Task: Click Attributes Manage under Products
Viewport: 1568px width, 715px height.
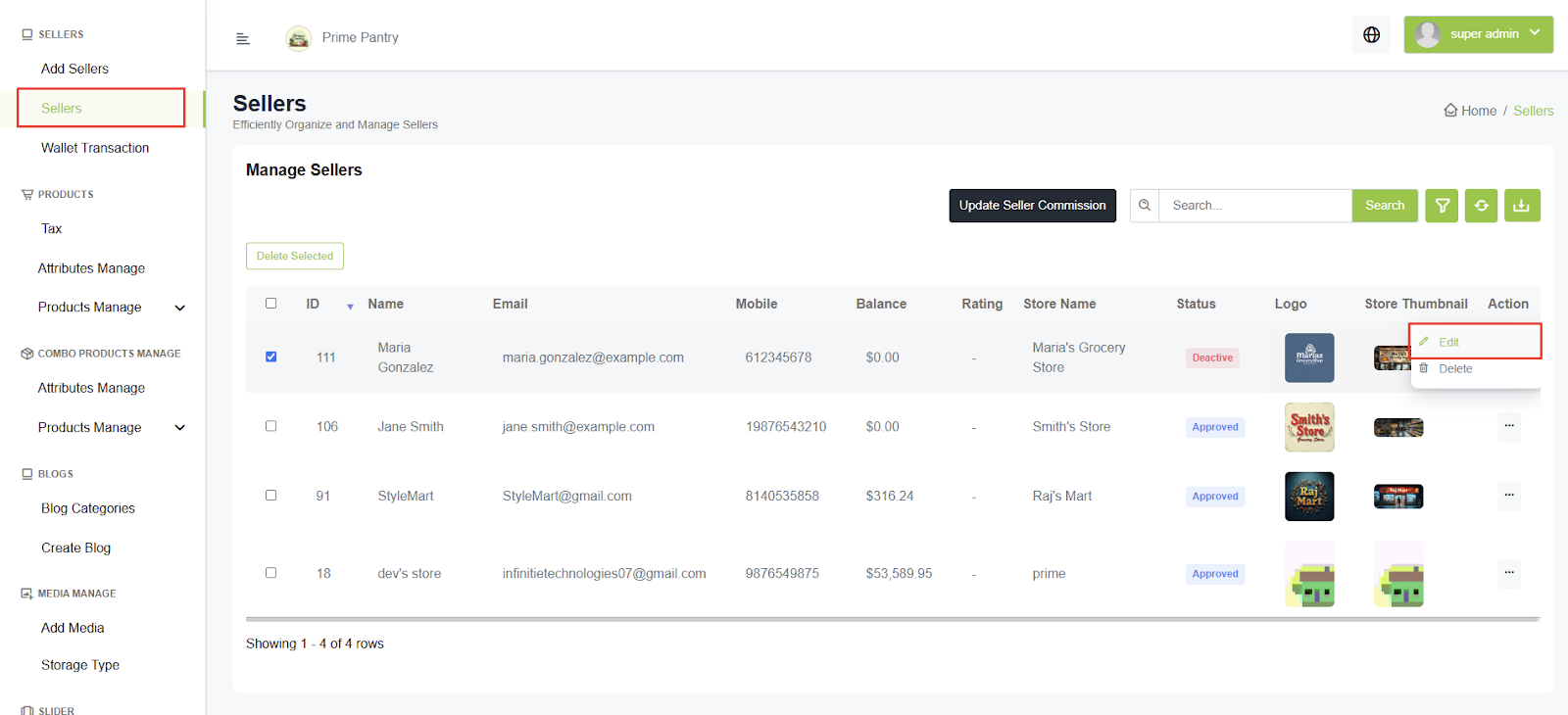Action: pos(91,268)
